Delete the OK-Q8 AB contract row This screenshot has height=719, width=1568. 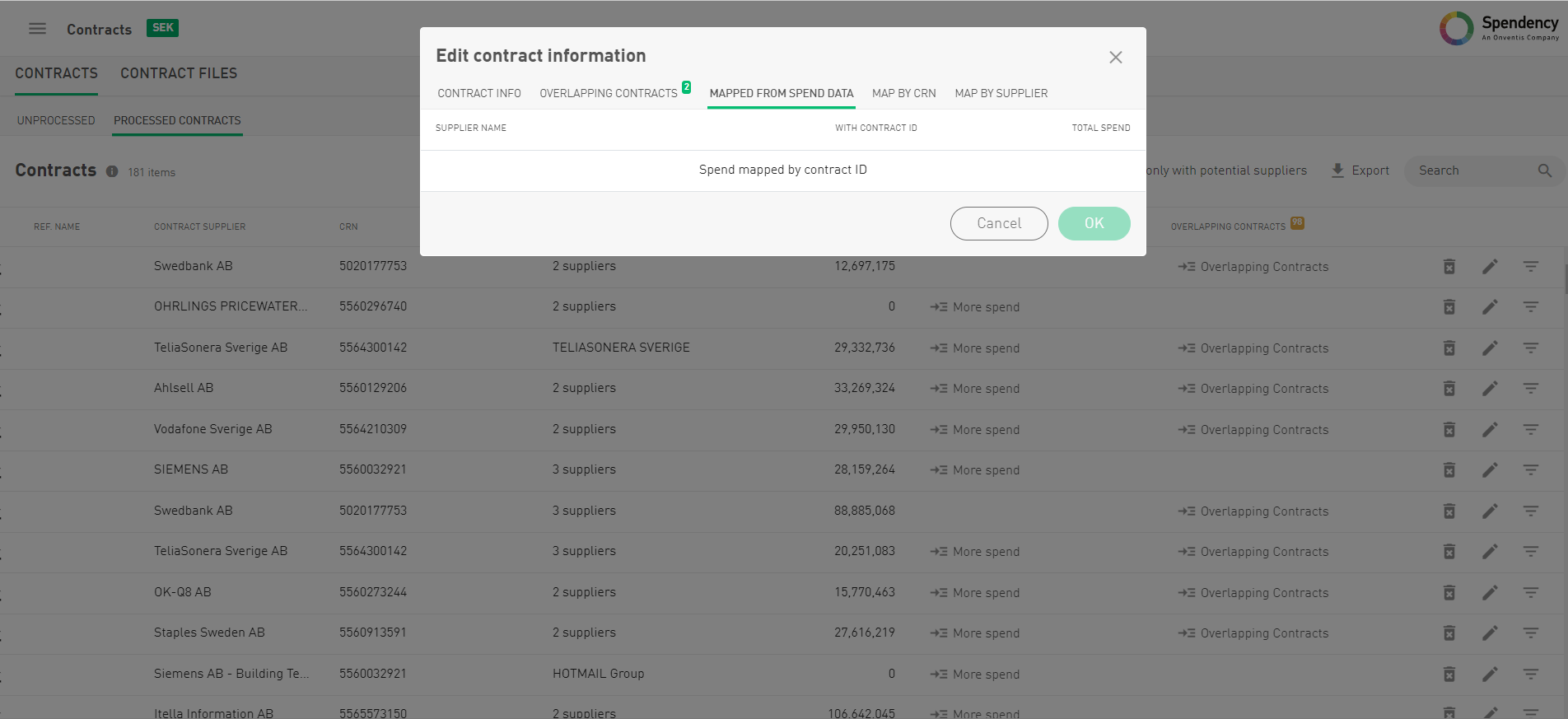(1449, 593)
